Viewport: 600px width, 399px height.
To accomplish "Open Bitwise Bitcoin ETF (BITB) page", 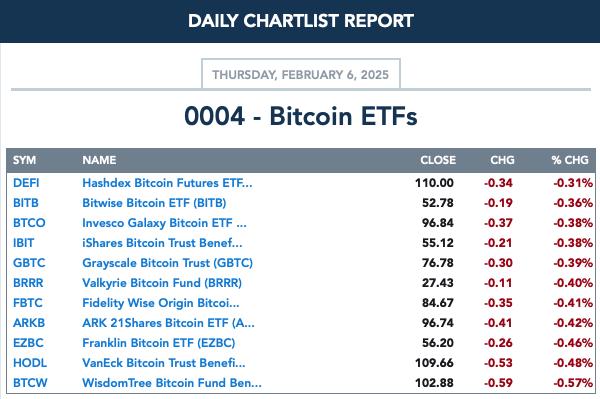I will click(x=154, y=203).
